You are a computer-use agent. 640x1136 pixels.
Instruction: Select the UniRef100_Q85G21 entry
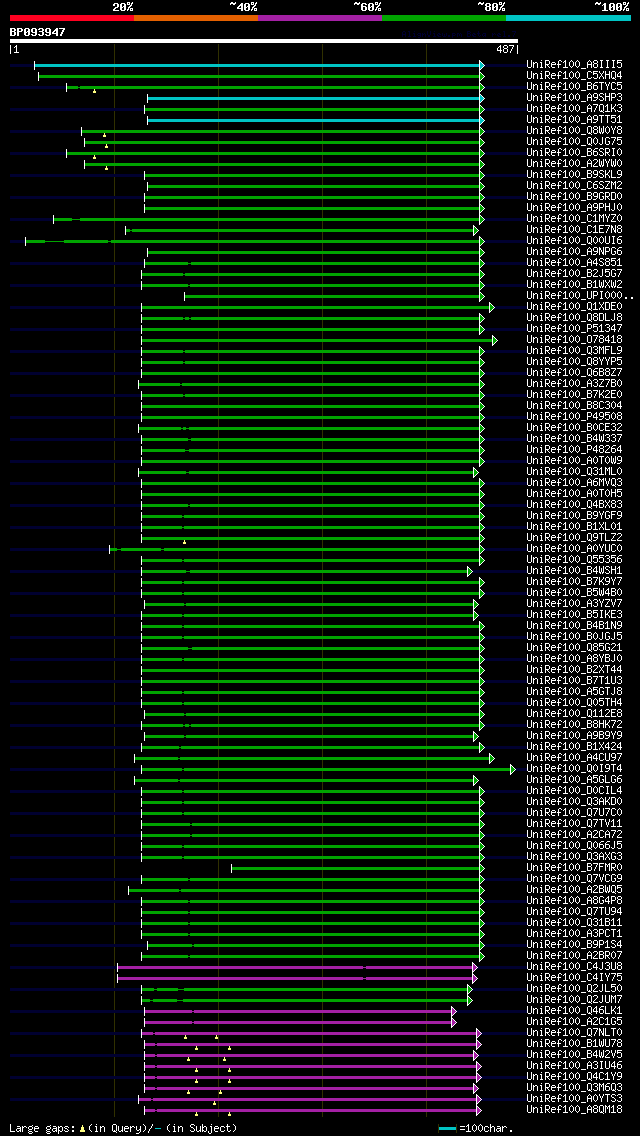point(574,648)
